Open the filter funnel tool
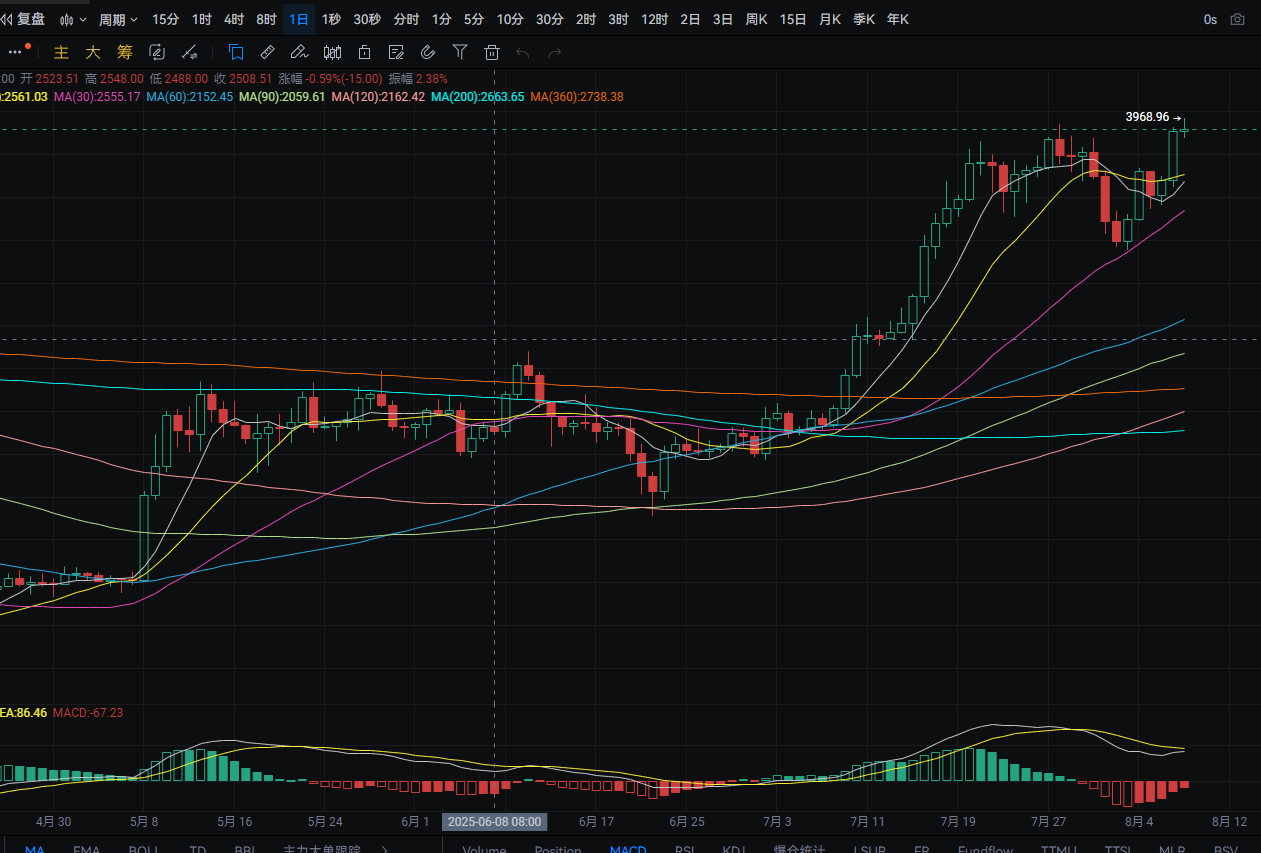The image size is (1261, 853). pos(460,52)
